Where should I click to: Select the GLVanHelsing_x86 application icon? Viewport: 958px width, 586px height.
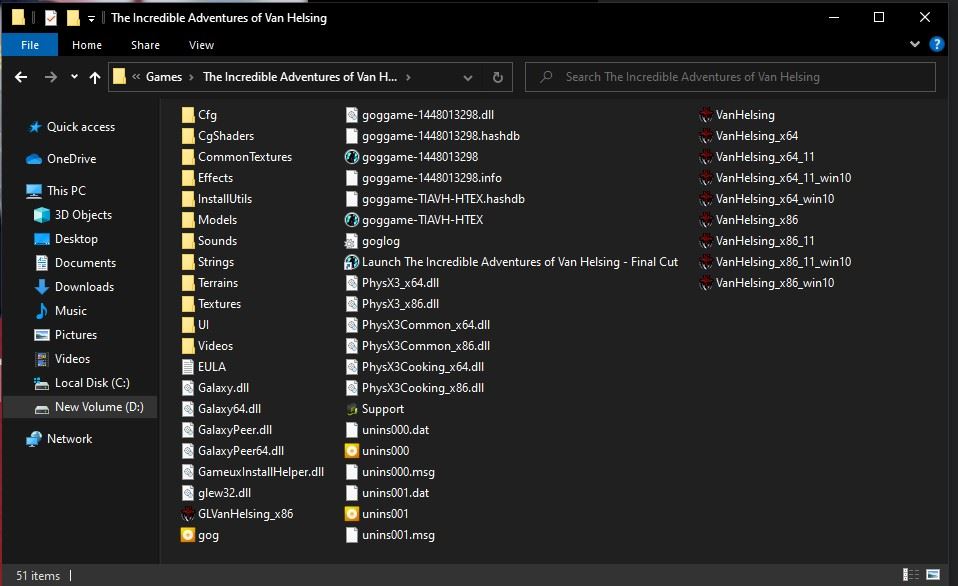[188, 514]
